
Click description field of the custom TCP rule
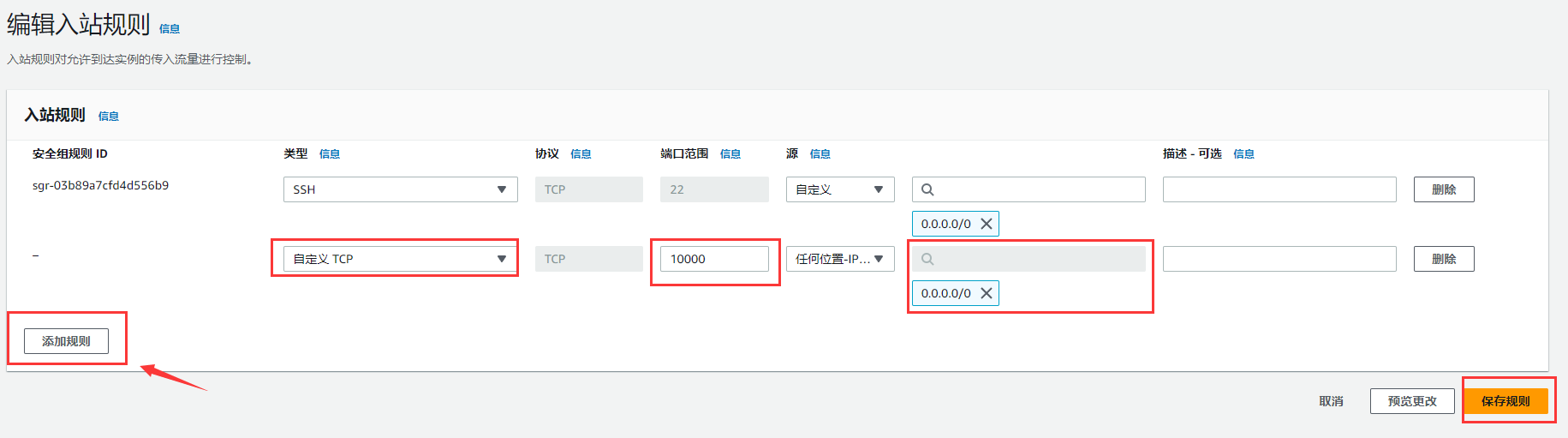pyautogui.click(x=1279, y=259)
